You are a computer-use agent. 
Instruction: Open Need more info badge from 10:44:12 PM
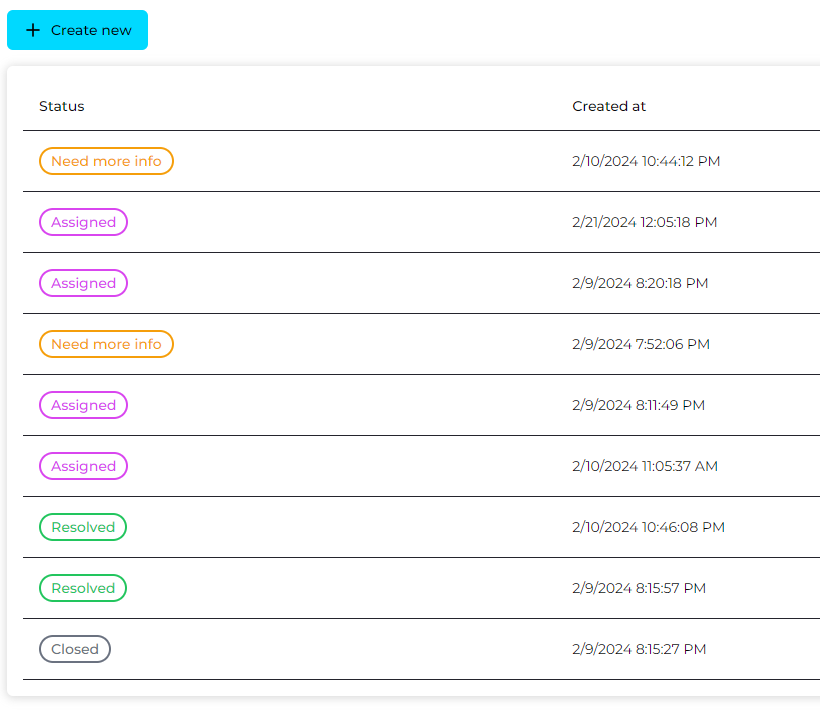[106, 161]
